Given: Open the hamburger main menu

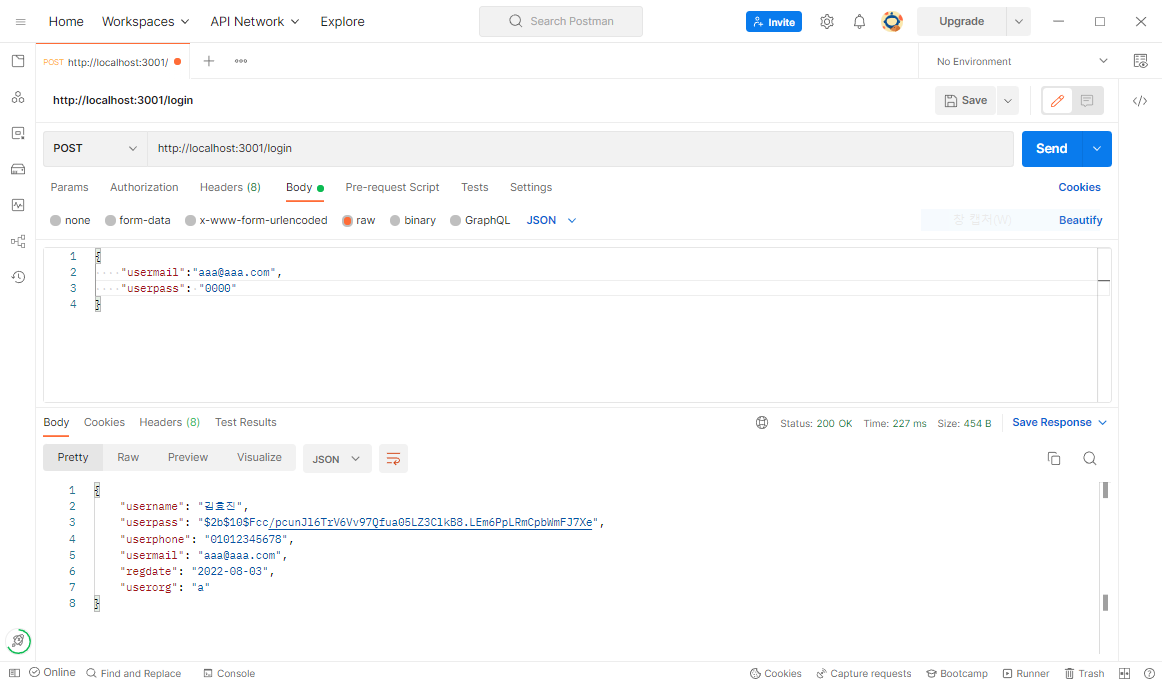Looking at the screenshot, I should (21, 21).
